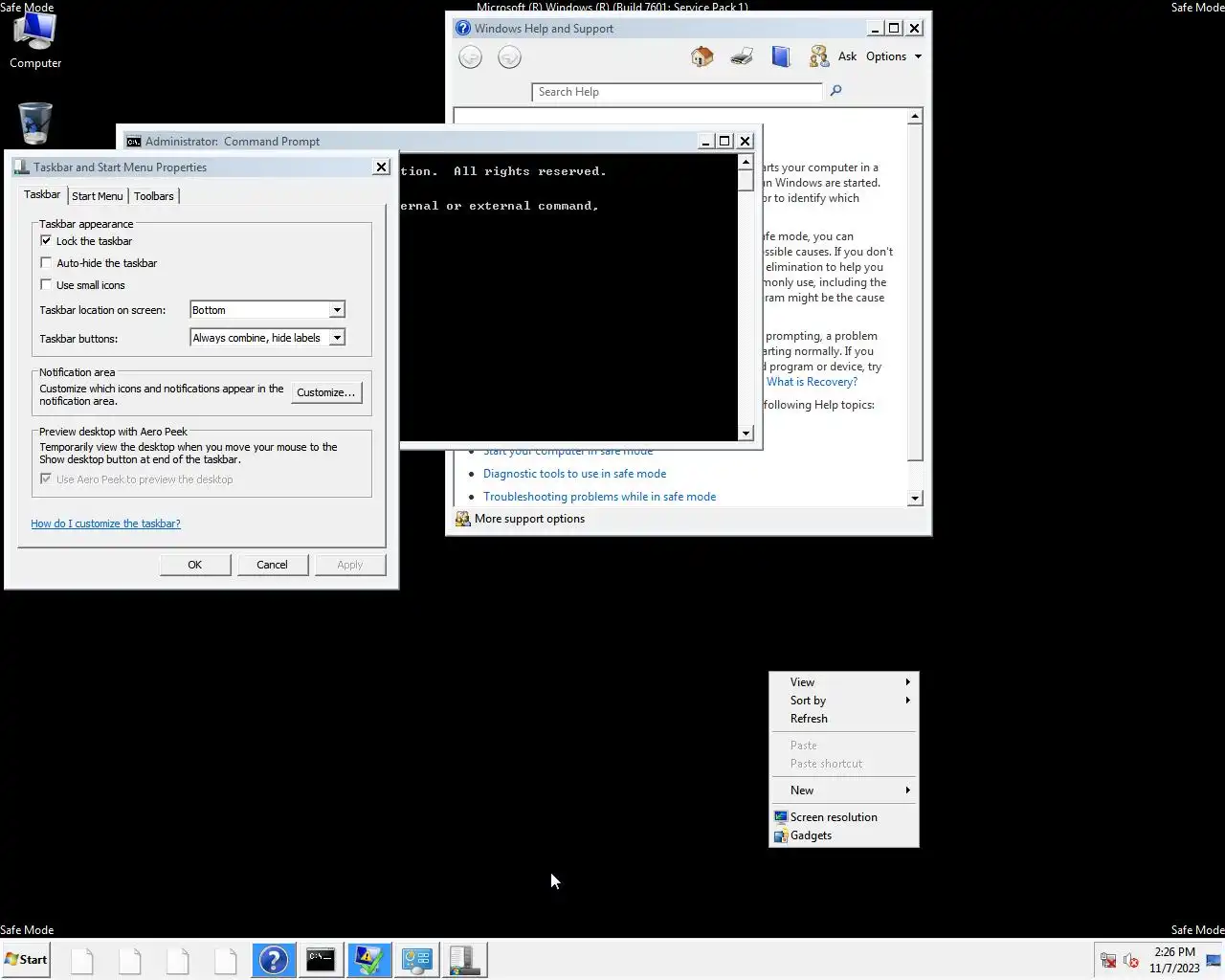Select the Computer desktop icon
Viewport: 1225px width, 980px height.
pos(35,40)
